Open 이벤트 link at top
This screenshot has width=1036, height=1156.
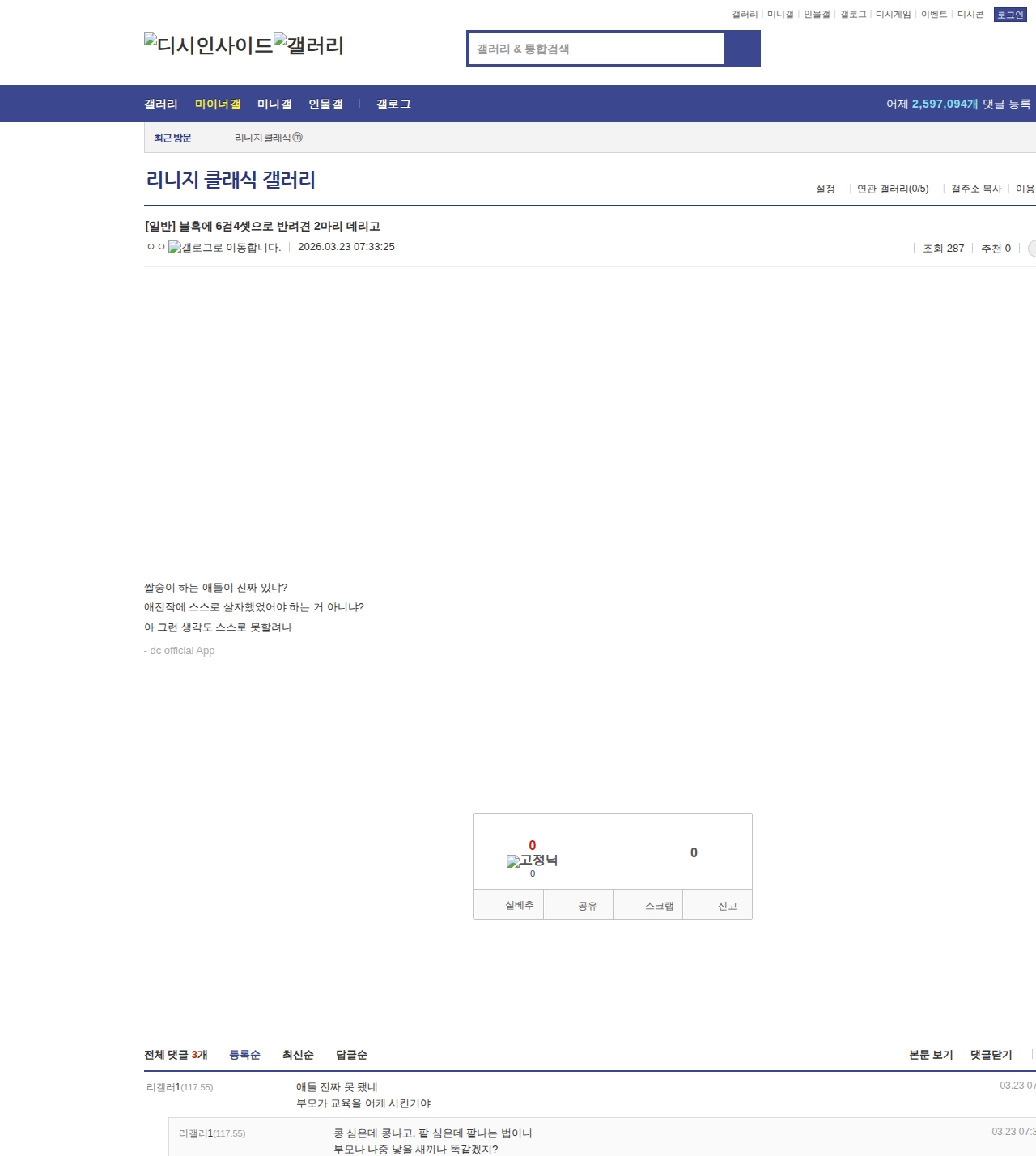click(x=934, y=15)
